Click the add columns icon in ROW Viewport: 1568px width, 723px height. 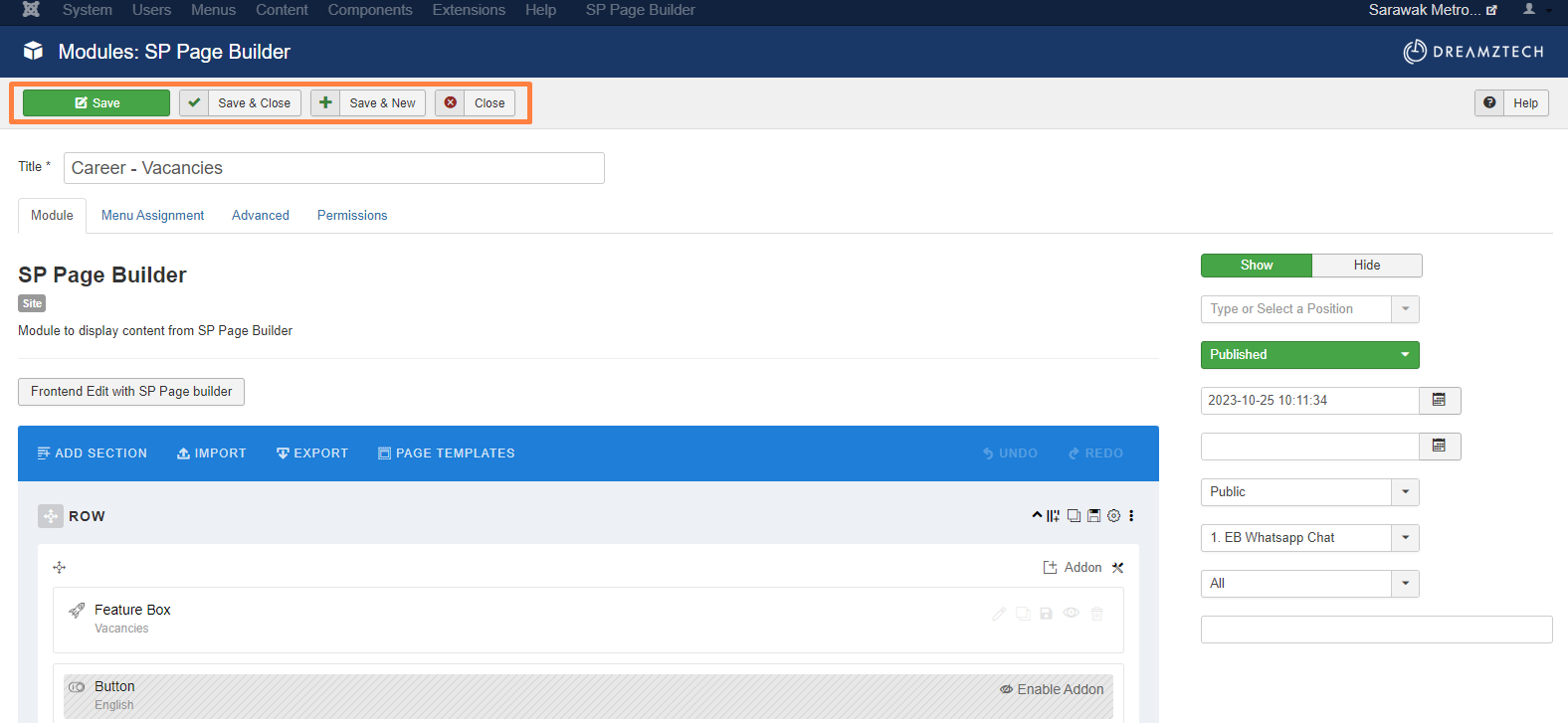(1054, 516)
